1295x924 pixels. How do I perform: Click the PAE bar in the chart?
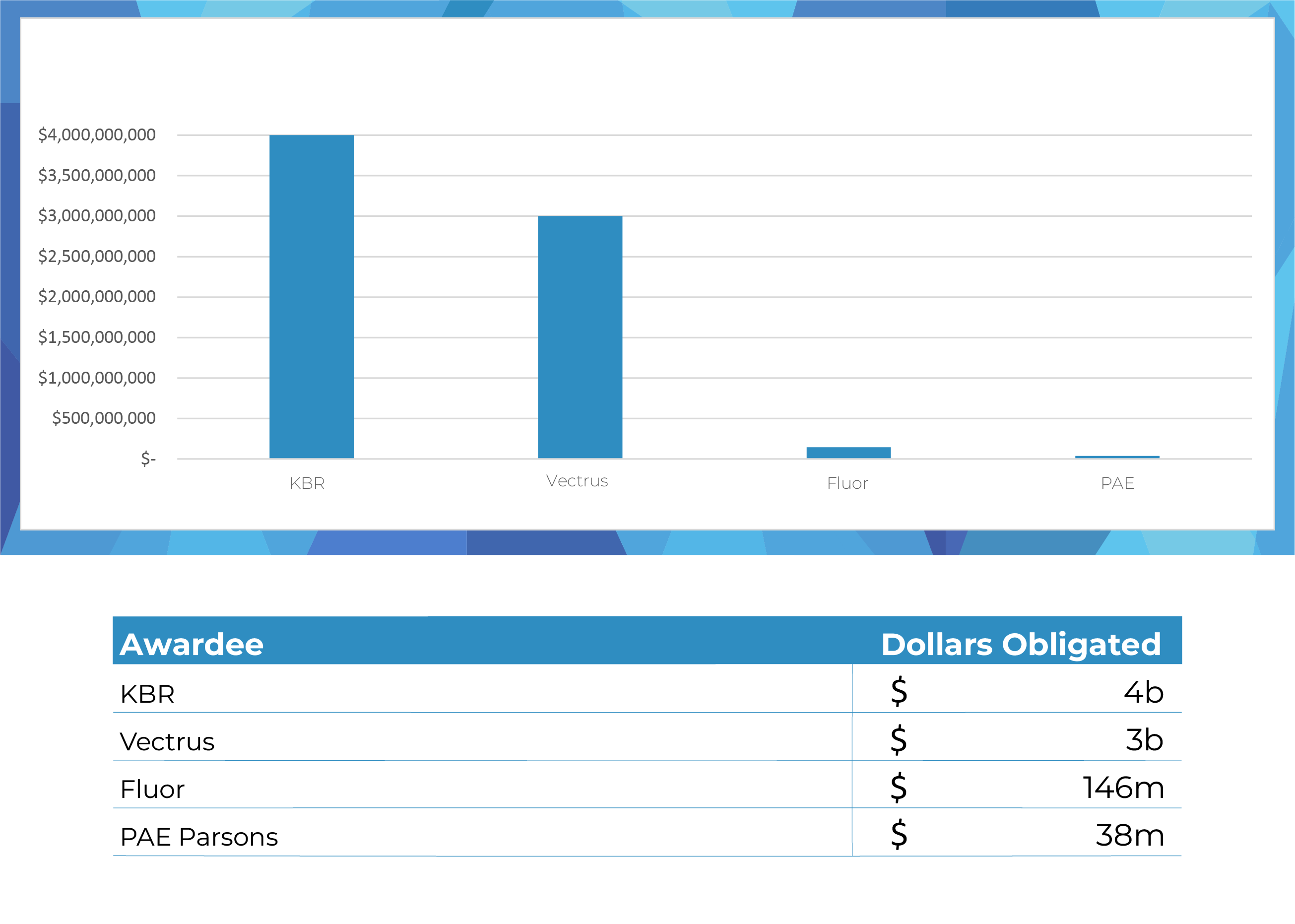1116,457
